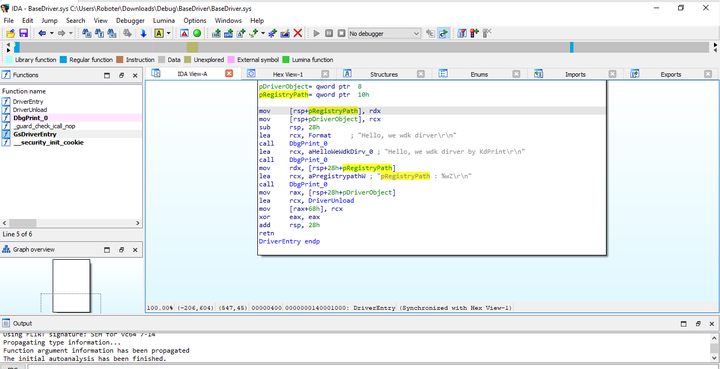Viewport: 720px width, 369px height.
Task: Click the debugger stop square button
Action: pyautogui.click(x=341, y=33)
